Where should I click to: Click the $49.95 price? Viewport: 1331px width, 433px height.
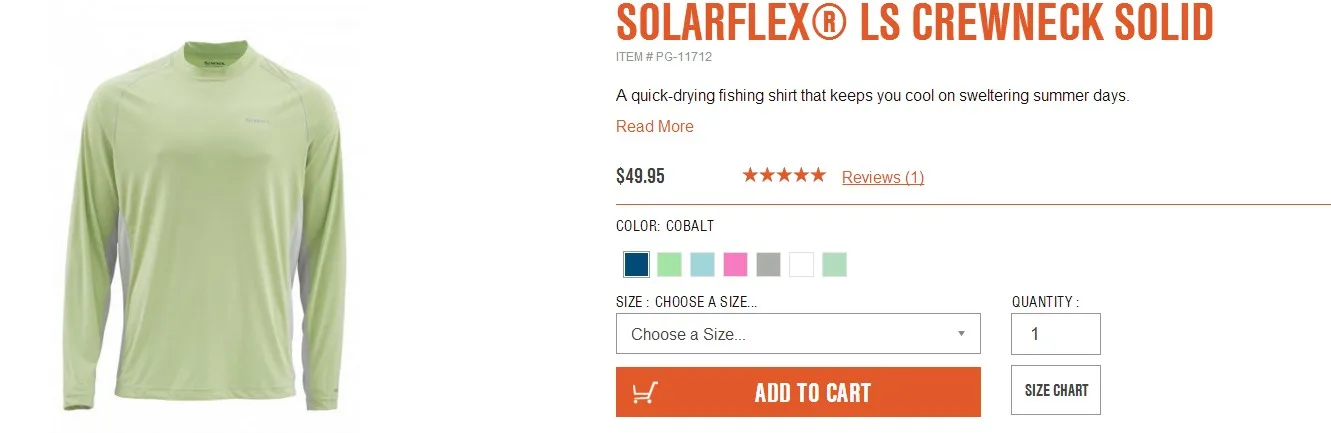click(x=640, y=177)
